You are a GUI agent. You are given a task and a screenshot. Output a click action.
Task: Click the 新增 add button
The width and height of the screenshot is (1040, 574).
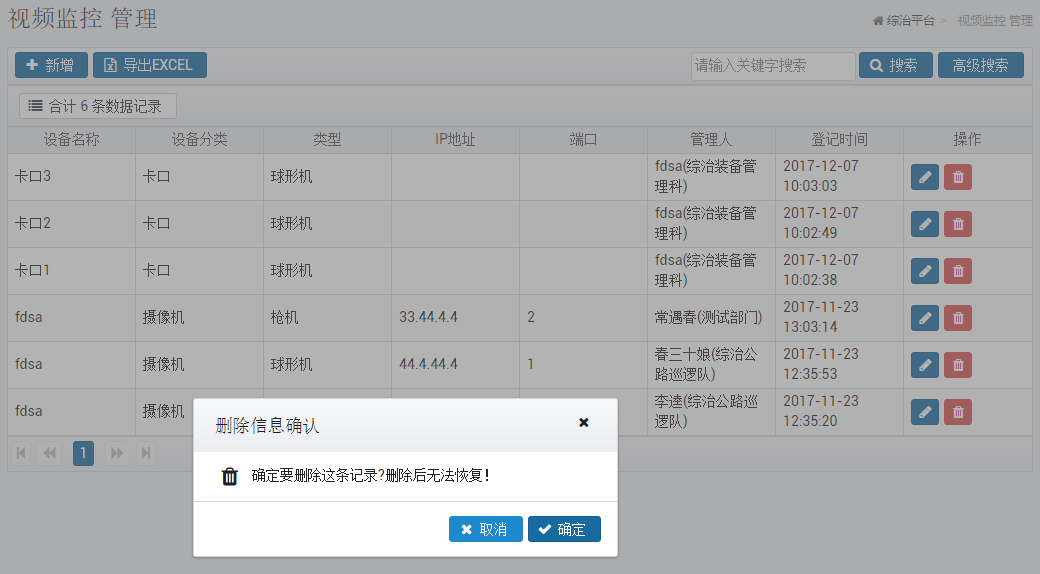click(x=51, y=65)
